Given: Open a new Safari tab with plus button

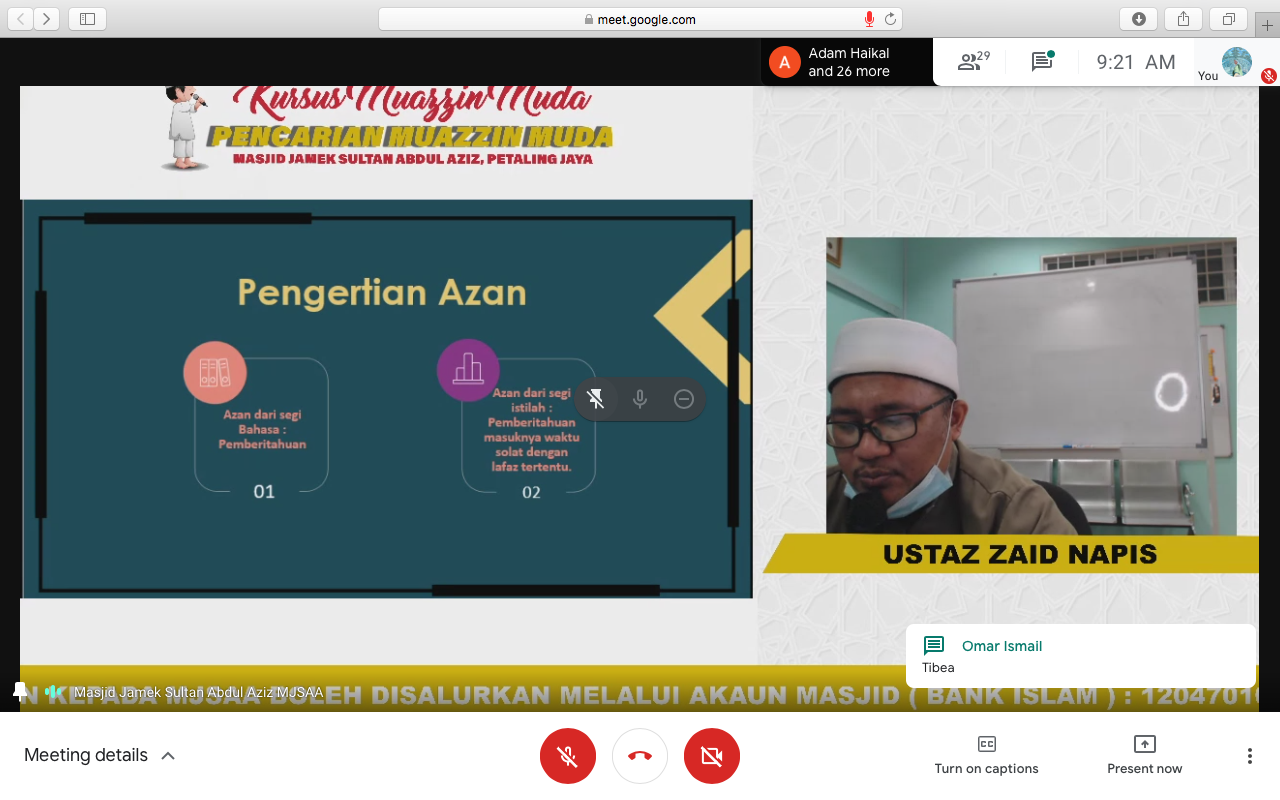Looking at the screenshot, I should click(x=1268, y=26).
